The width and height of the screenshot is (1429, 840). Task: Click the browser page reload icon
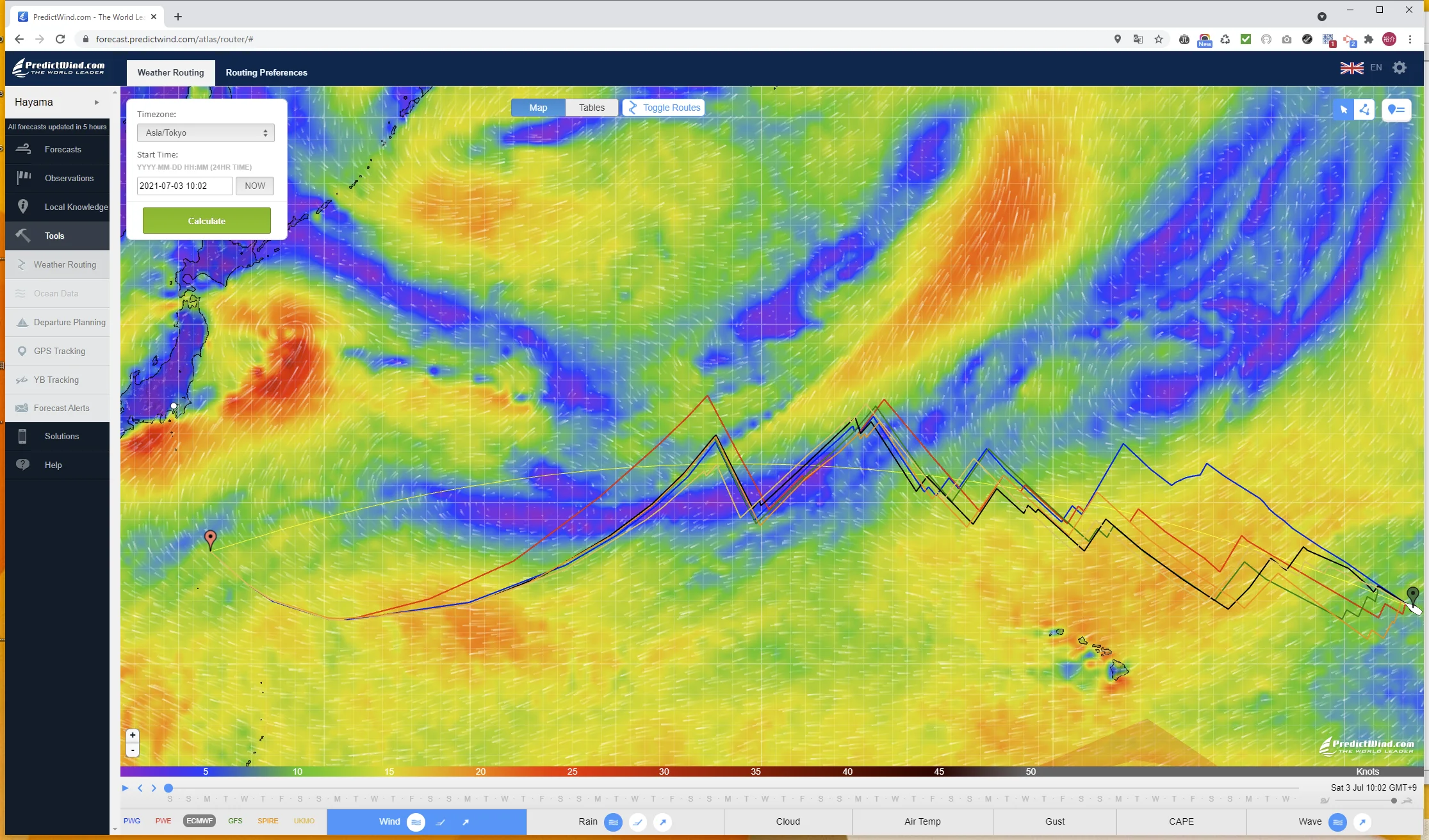60,39
